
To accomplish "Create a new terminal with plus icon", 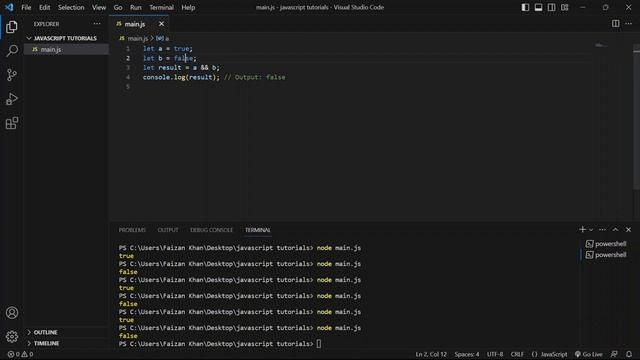I will pyautogui.click(x=582, y=229).
